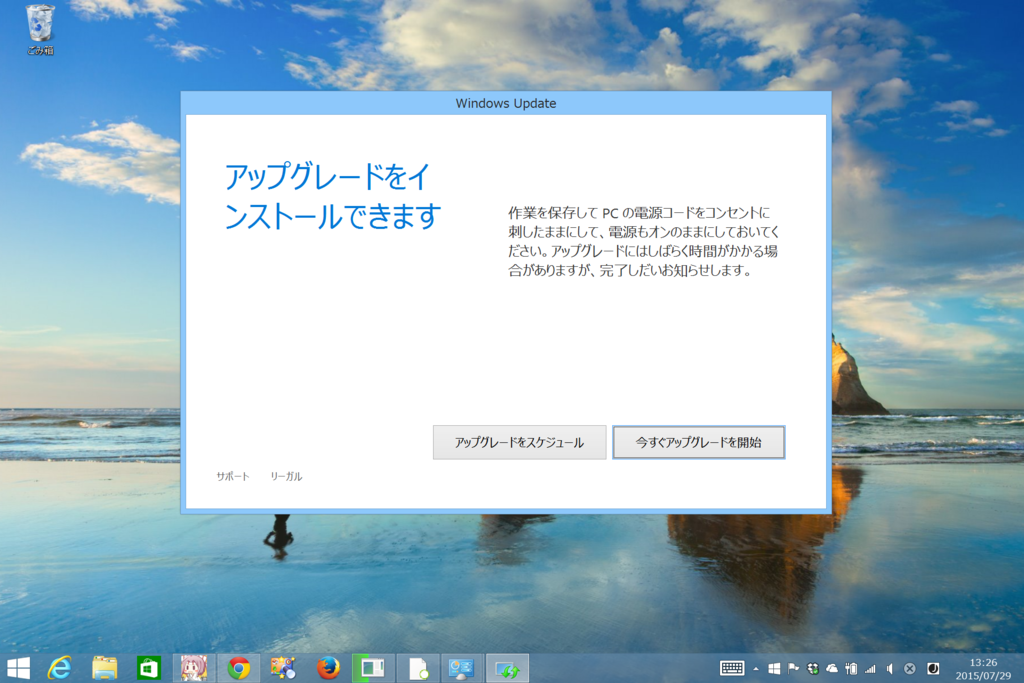Open the Windows Store taskbar icon

(x=149, y=668)
